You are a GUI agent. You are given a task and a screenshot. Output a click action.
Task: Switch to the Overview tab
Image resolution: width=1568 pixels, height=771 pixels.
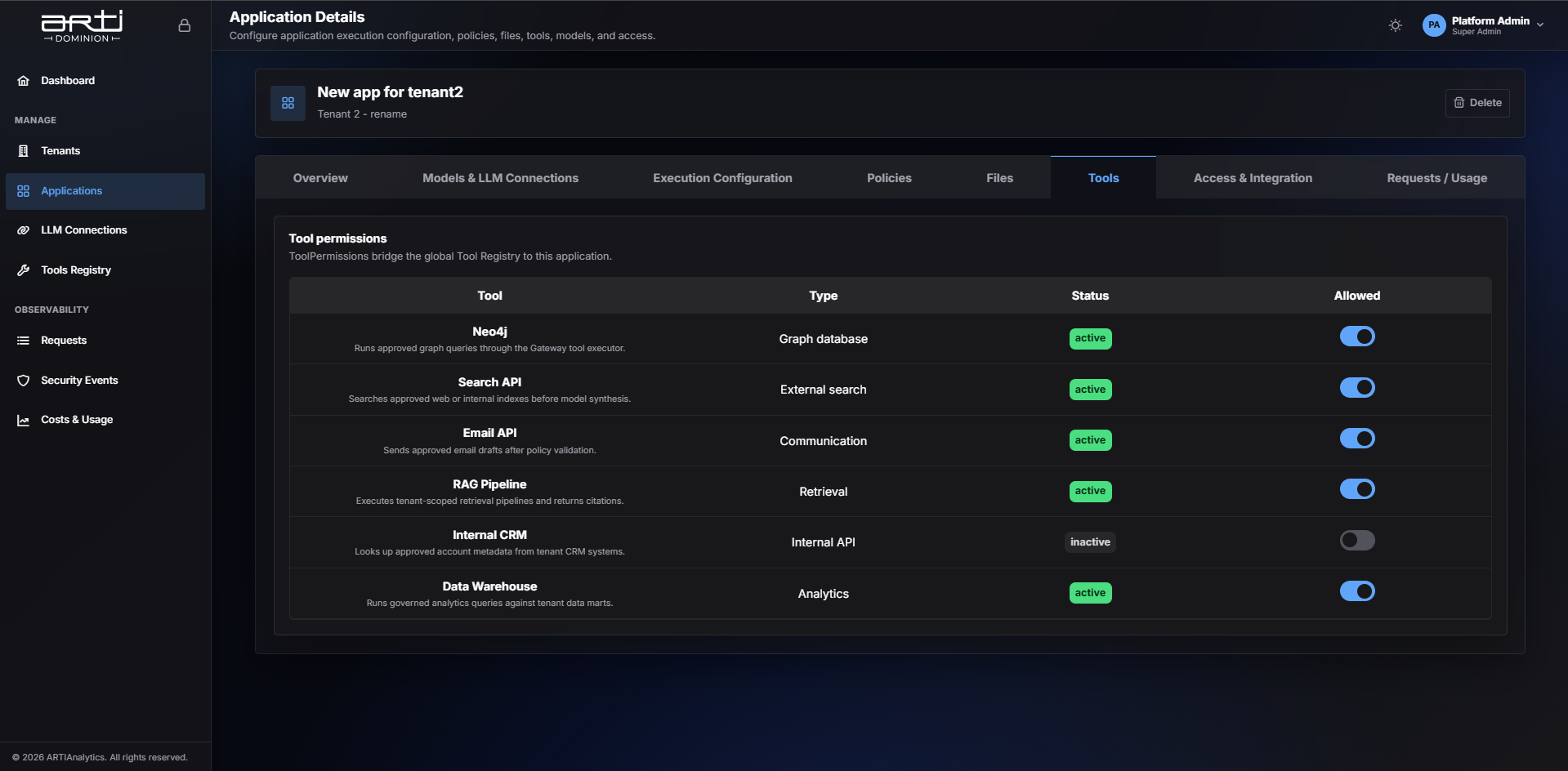tap(320, 178)
